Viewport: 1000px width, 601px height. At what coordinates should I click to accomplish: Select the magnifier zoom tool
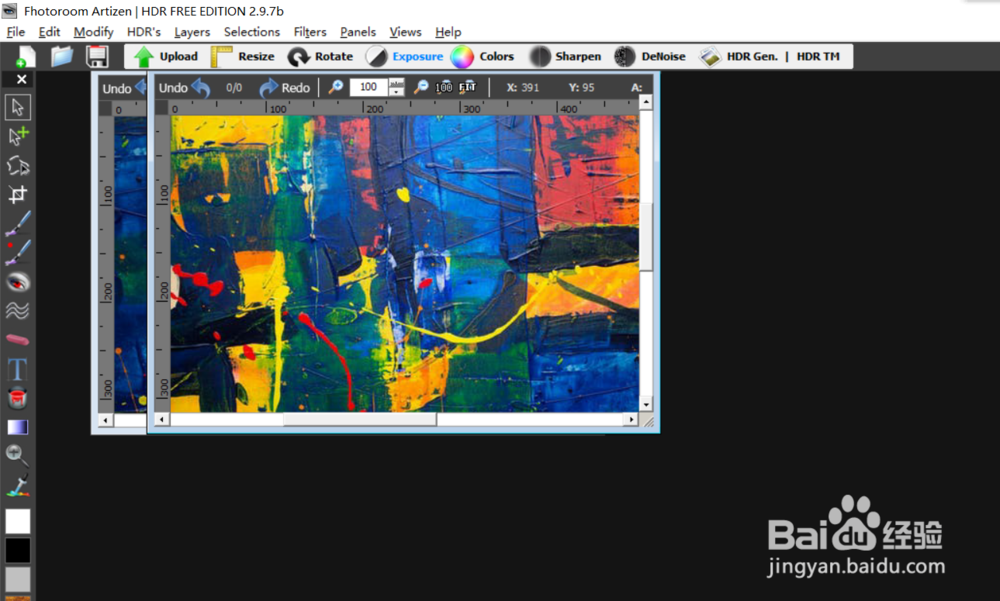(18, 456)
